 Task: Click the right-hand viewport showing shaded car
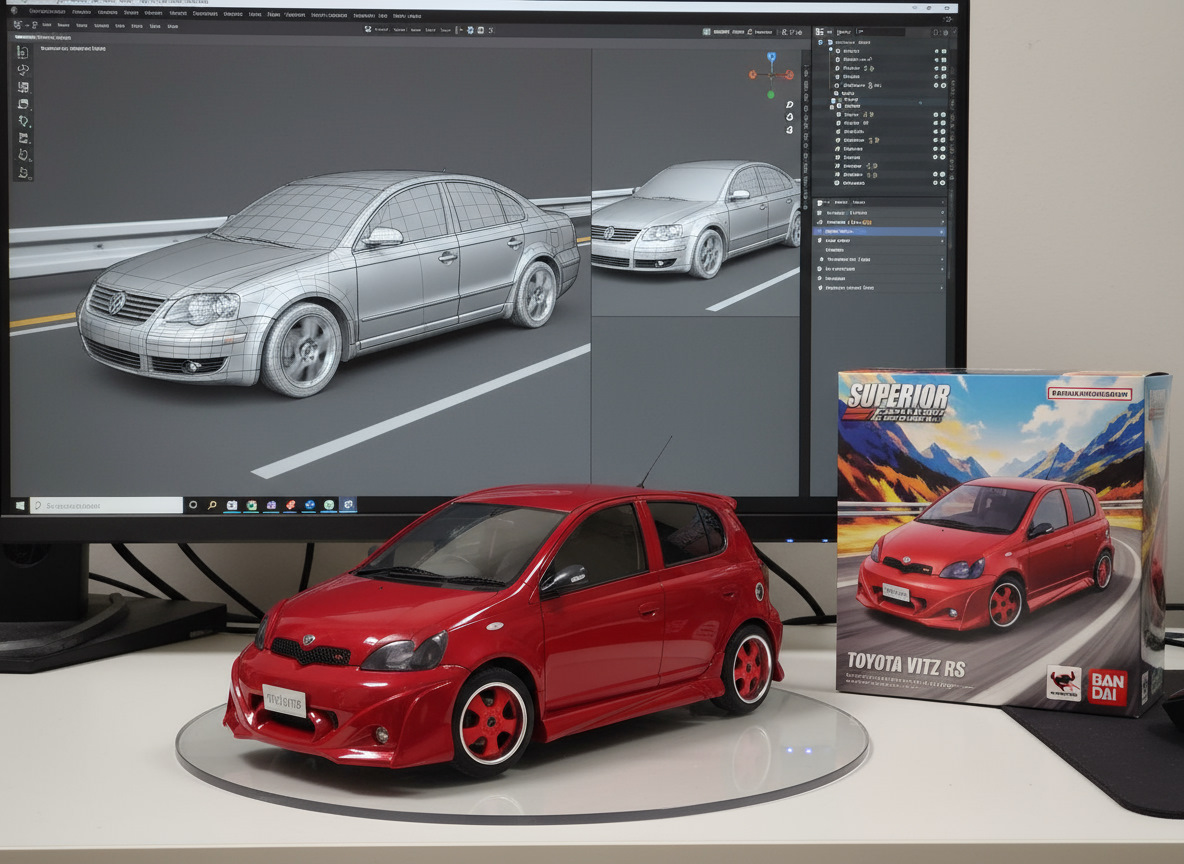[x=695, y=183]
